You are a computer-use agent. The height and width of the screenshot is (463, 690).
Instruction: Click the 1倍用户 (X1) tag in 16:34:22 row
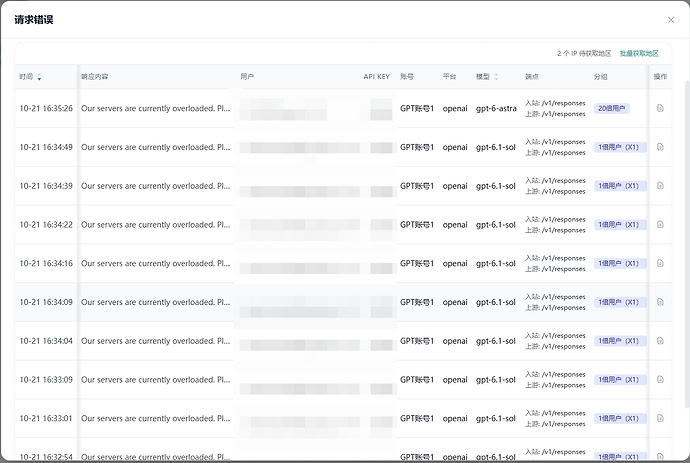(x=620, y=224)
